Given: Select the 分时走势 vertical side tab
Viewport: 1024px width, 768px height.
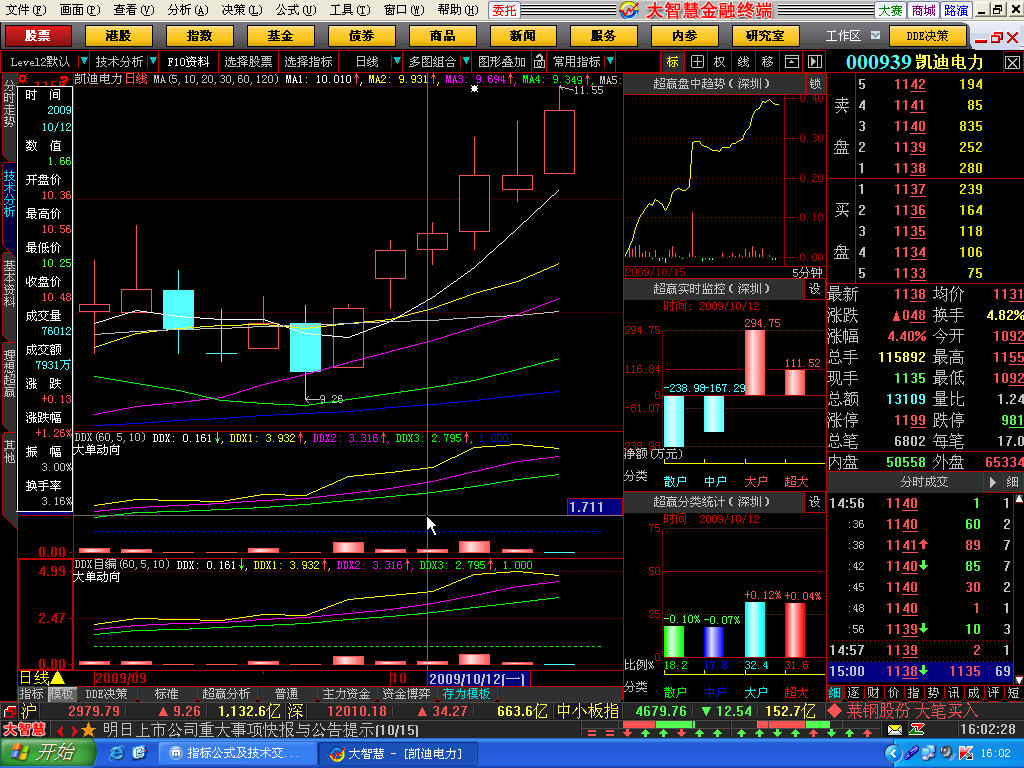Looking at the screenshot, I should coord(8,104).
